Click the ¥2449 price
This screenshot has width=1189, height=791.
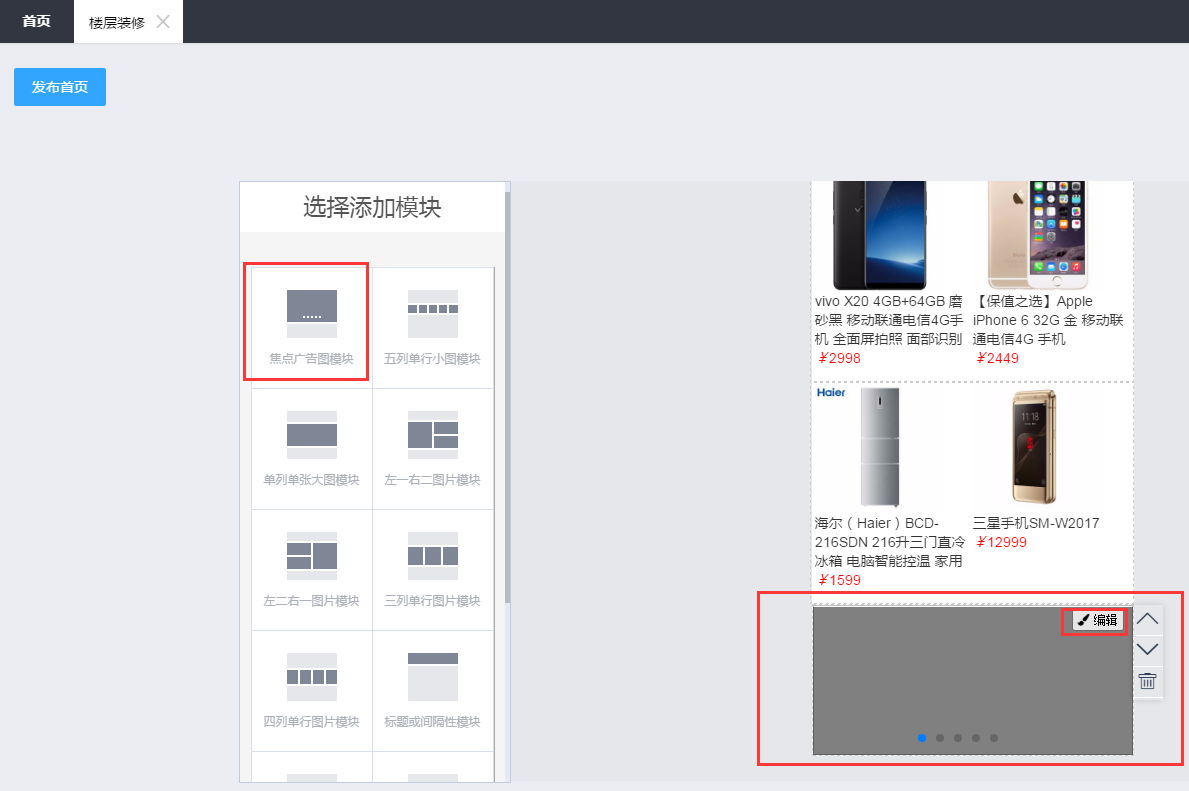pyautogui.click(x=997, y=359)
